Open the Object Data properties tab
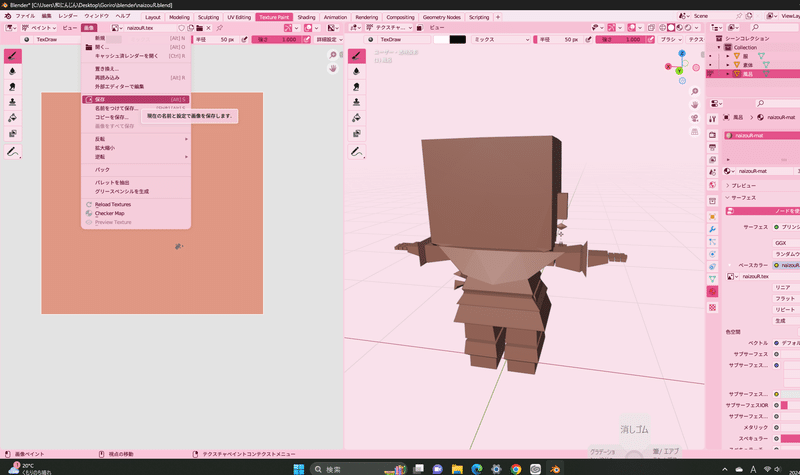 [x=712, y=279]
